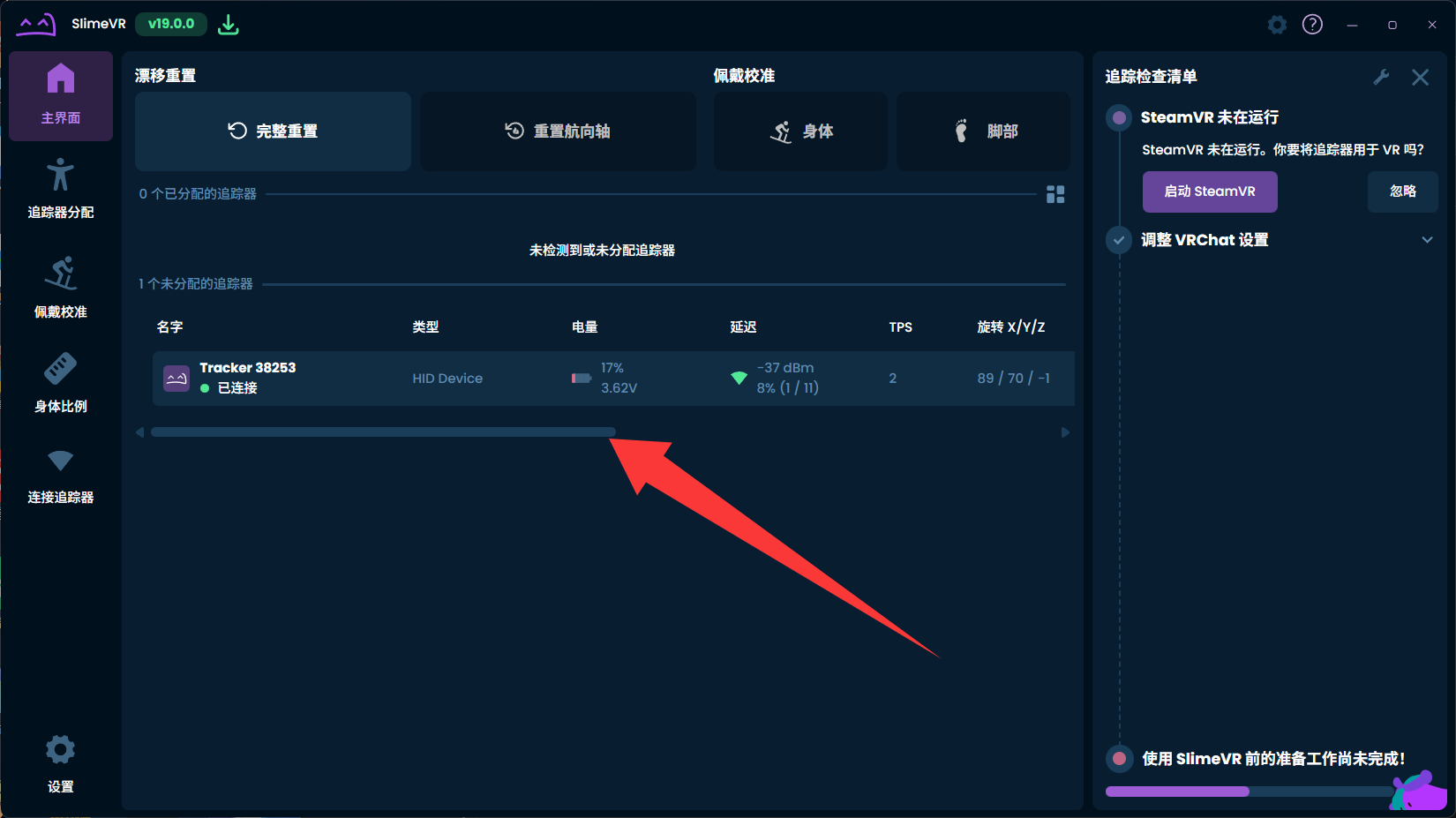This screenshot has width=1456, height=818.
Task: Click the 身体 mounting calibration button
Action: point(800,131)
